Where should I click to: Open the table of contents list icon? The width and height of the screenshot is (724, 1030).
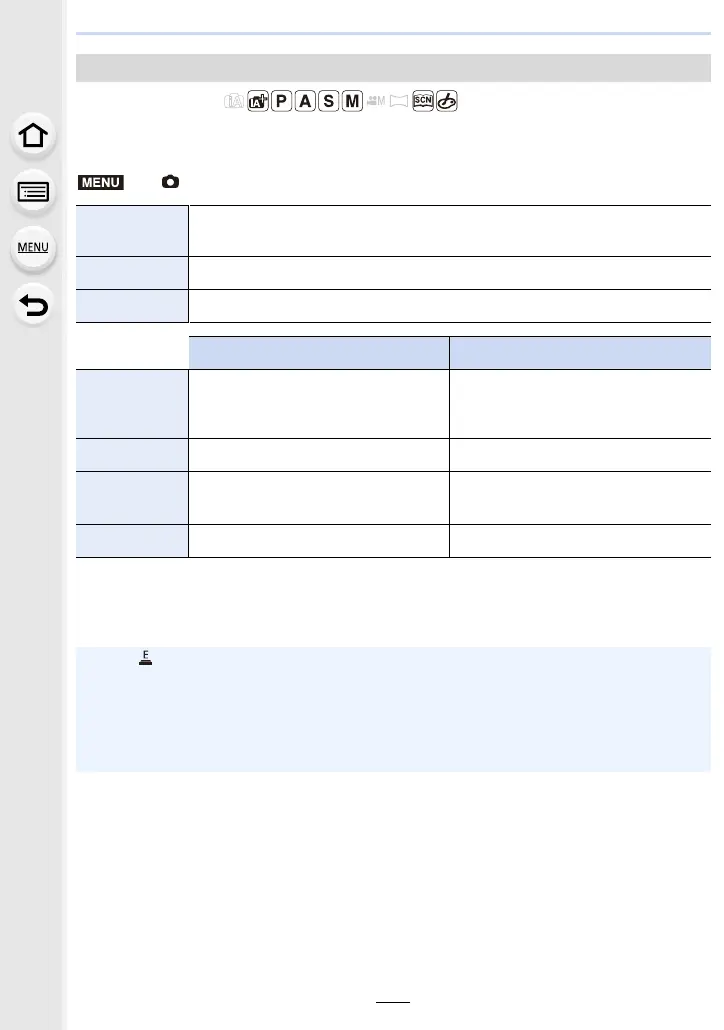33,192
